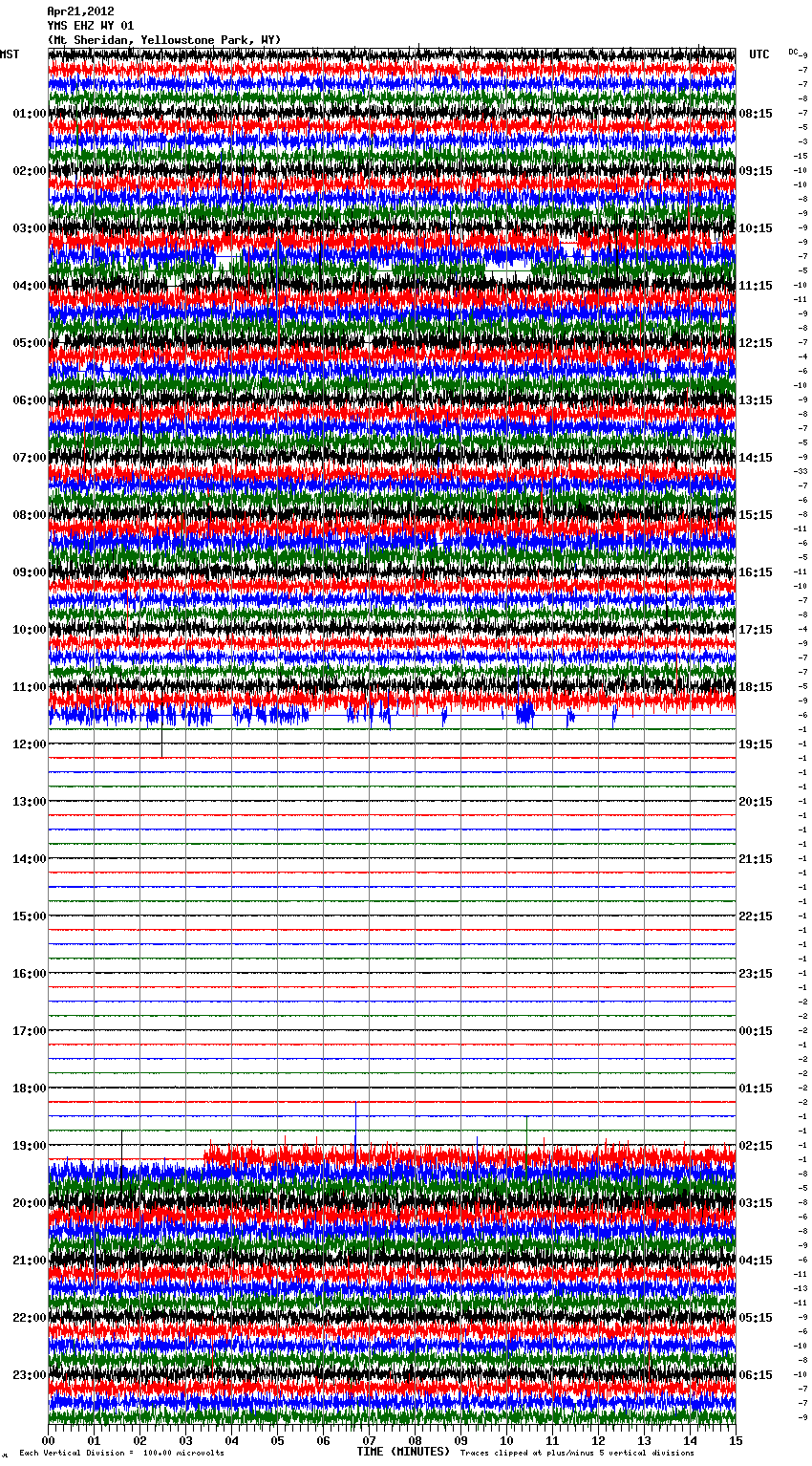Select the 19:15 UTC time label
This screenshot has height=1466, width=812.
click(x=756, y=744)
